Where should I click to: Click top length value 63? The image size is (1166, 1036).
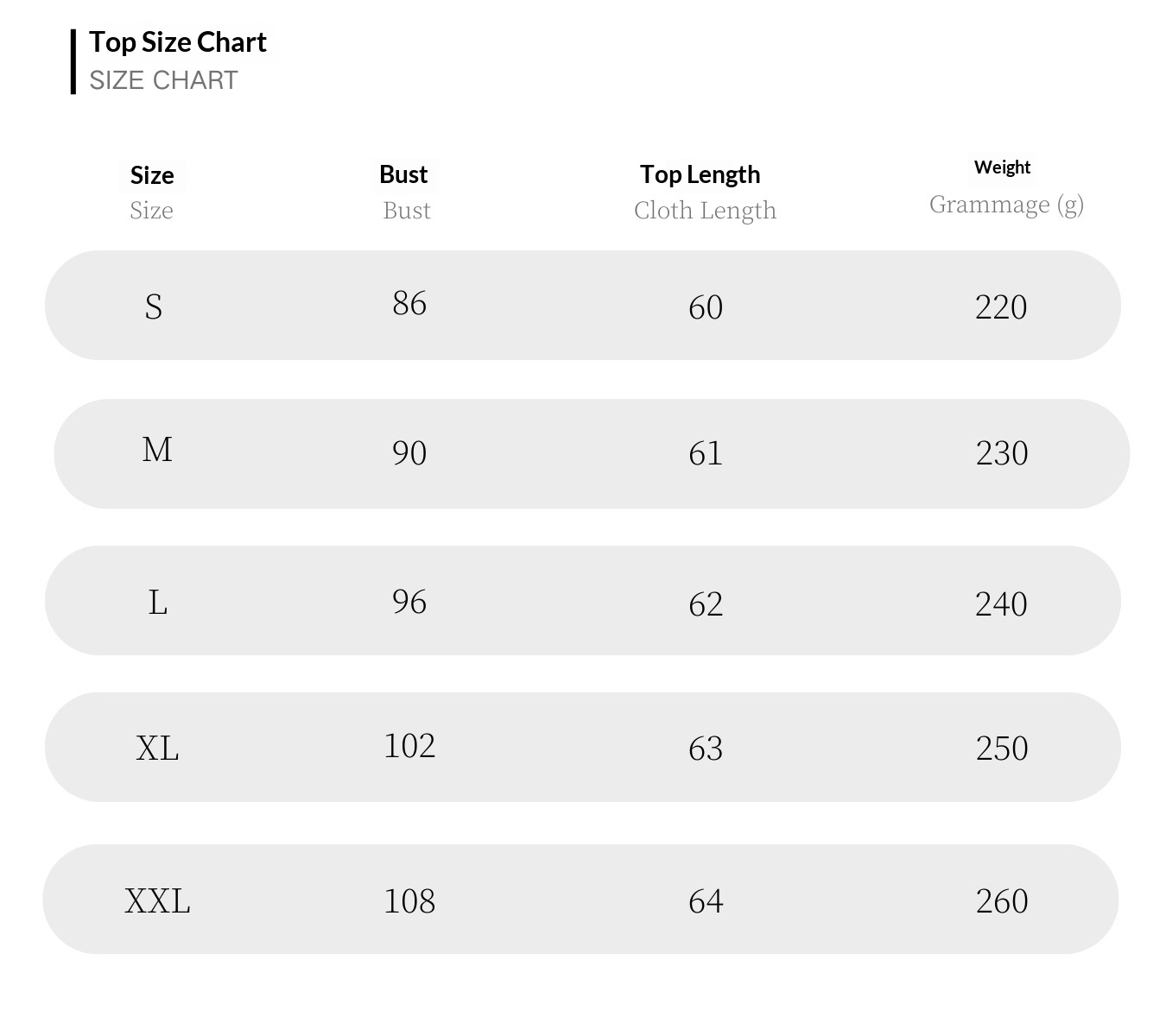706,749
